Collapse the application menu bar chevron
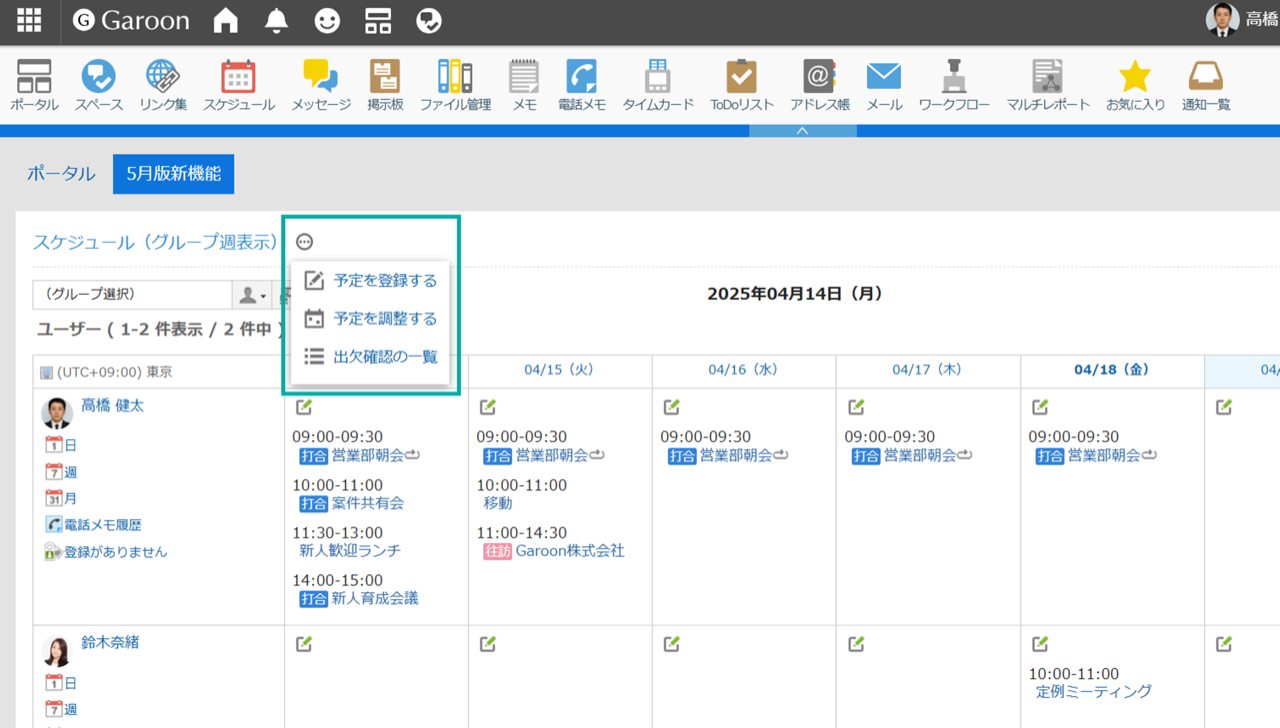This screenshot has height=728, width=1280. point(802,131)
